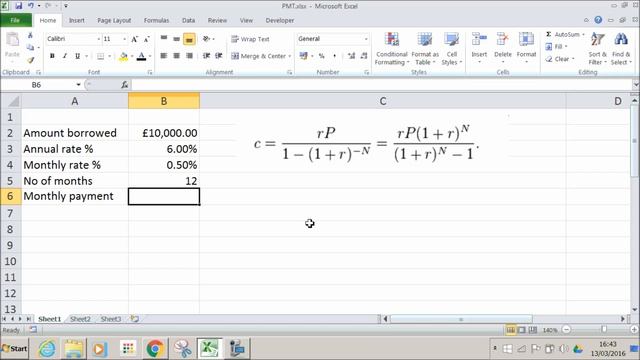Click Decrease Font Size icon
Screen dimensions: 640x360
(147, 39)
